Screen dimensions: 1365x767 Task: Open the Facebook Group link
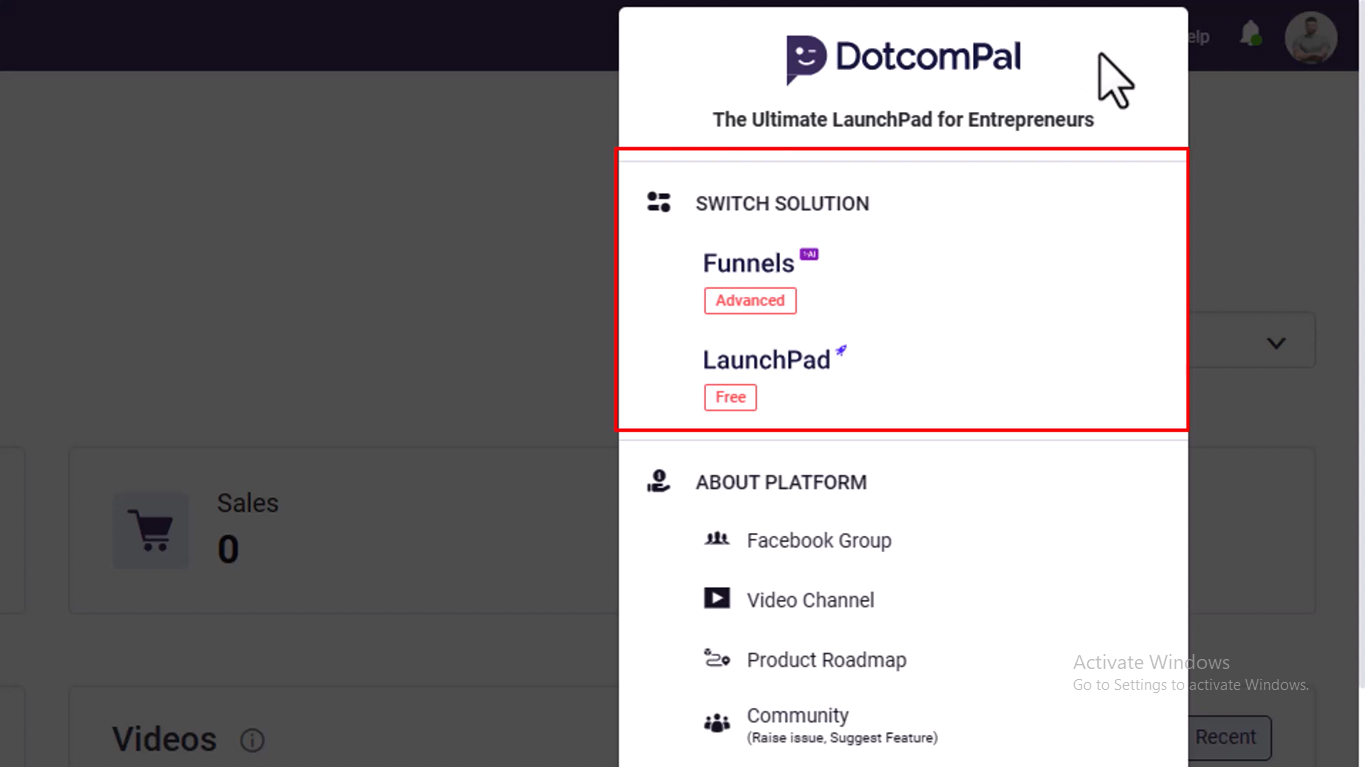(819, 540)
